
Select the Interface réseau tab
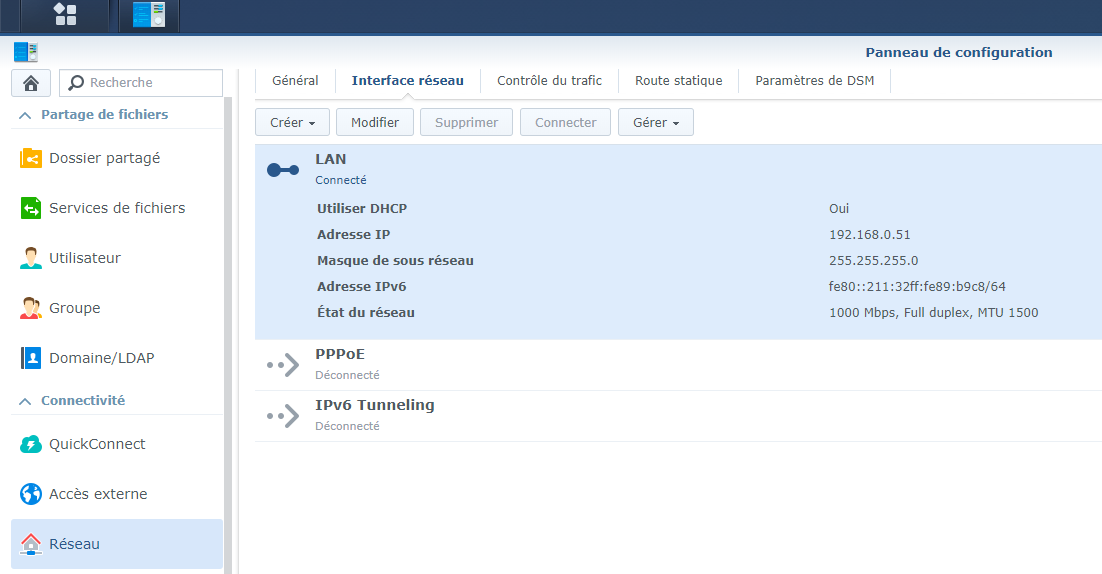[408, 81]
